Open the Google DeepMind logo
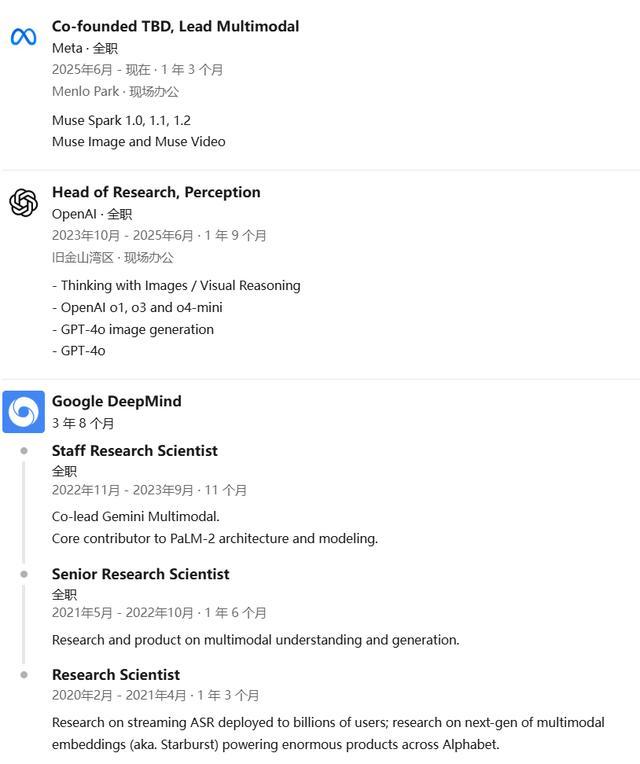Image resolution: width=640 pixels, height=764 pixels. 23,412
